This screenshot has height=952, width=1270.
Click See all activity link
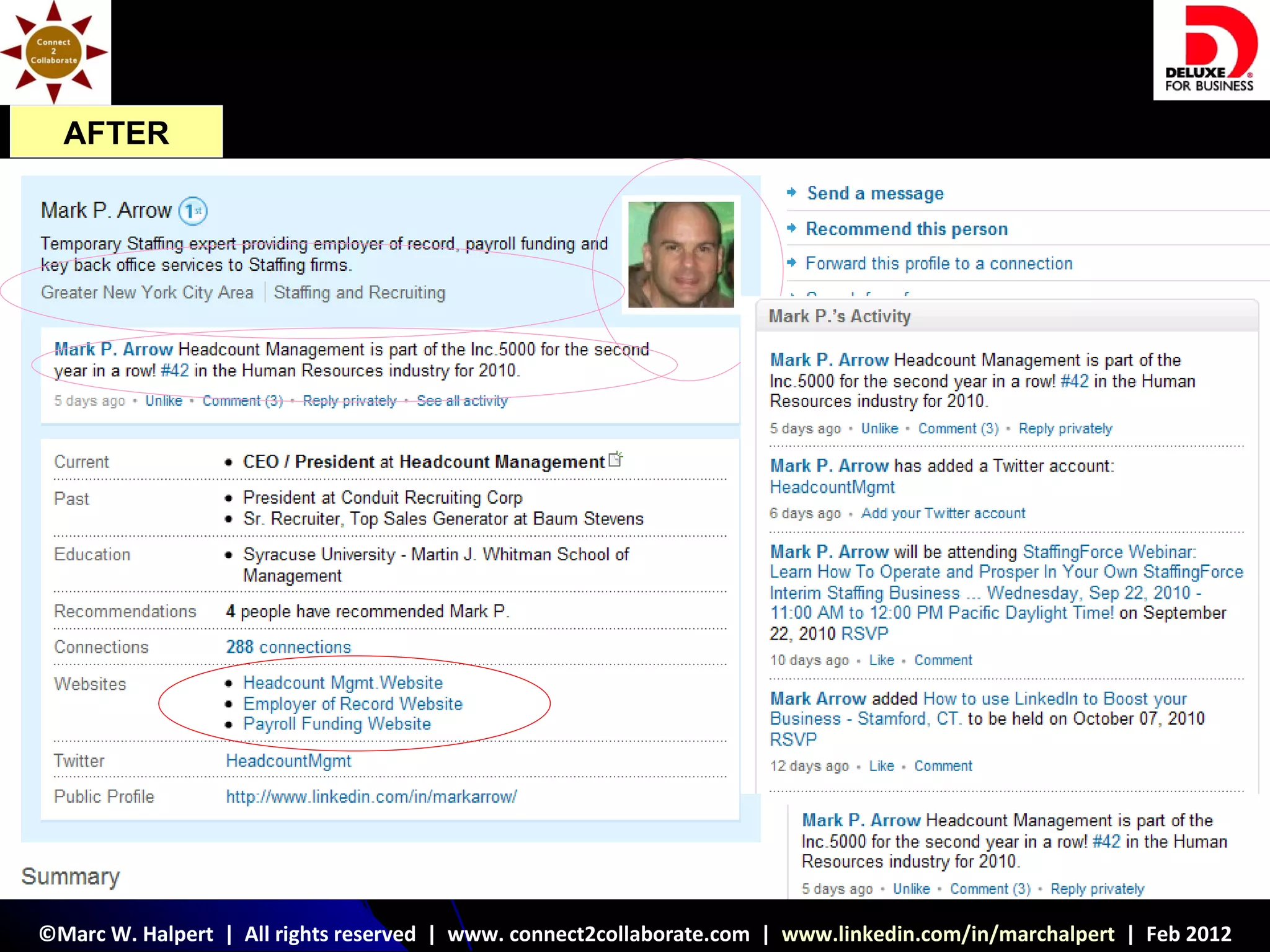[462, 401]
